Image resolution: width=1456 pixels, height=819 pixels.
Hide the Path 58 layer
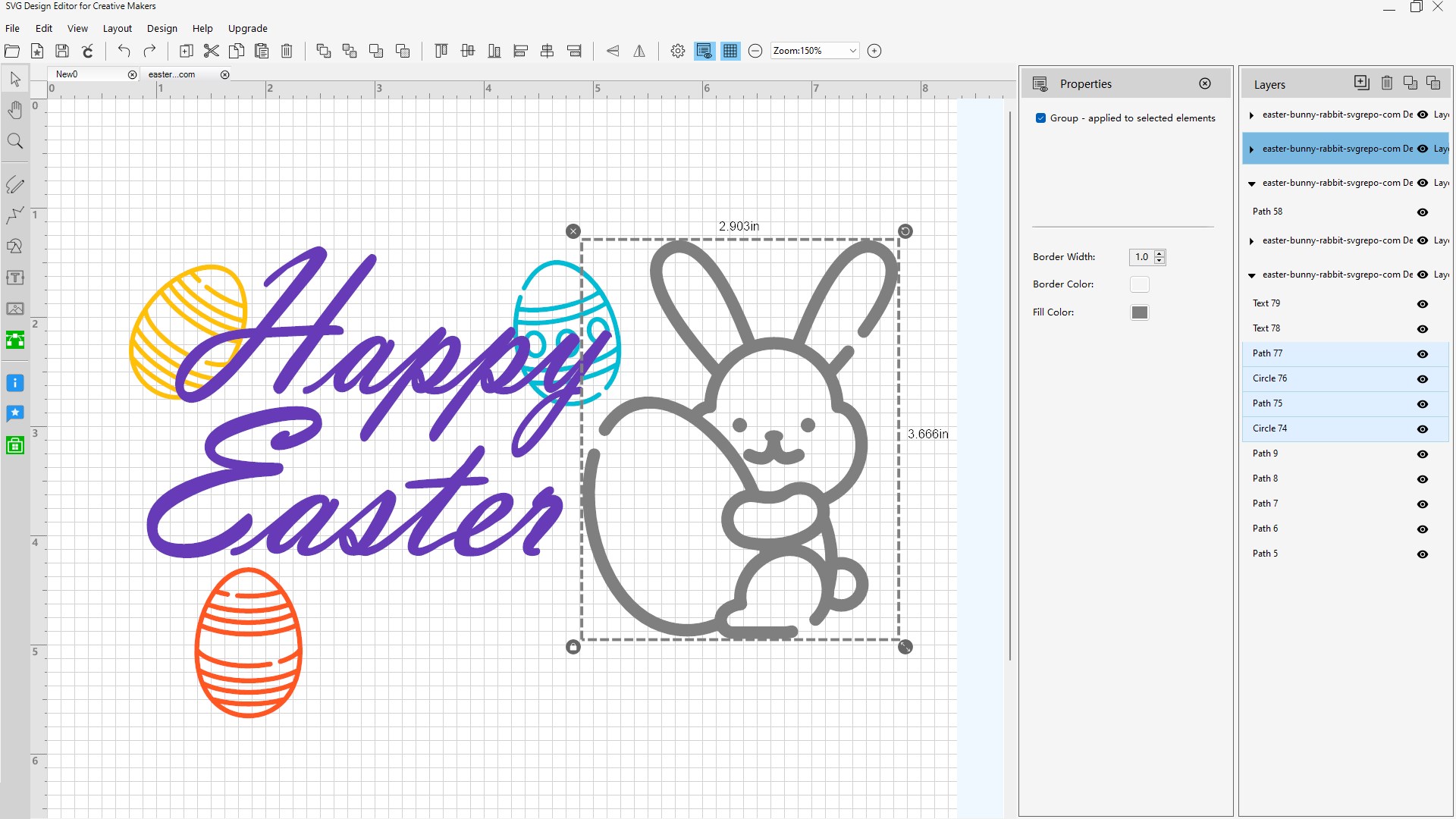tap(1423, 212)
